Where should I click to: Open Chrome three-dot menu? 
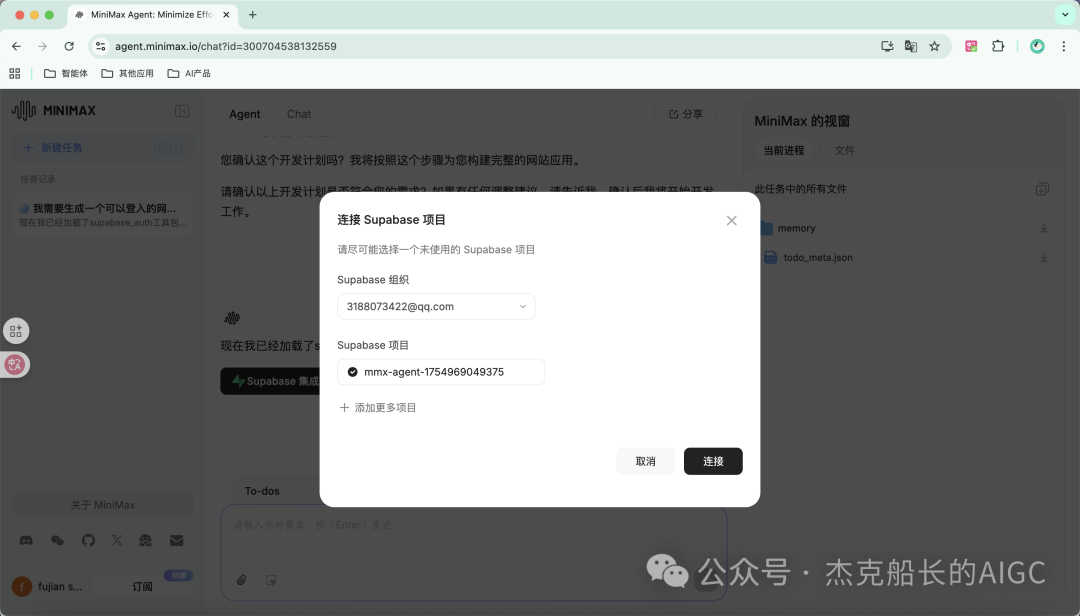click(1063, 46)
